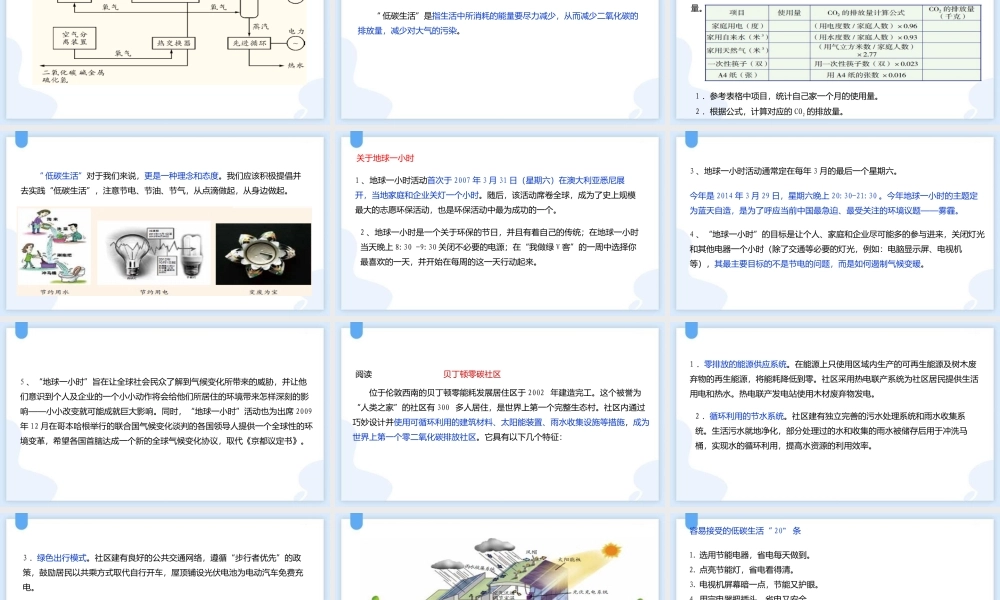Click the red heading 贝丁顿零碳社区
Image resolution: width=1000 pixels, height=600 pixels.
[x=472, y=374]
